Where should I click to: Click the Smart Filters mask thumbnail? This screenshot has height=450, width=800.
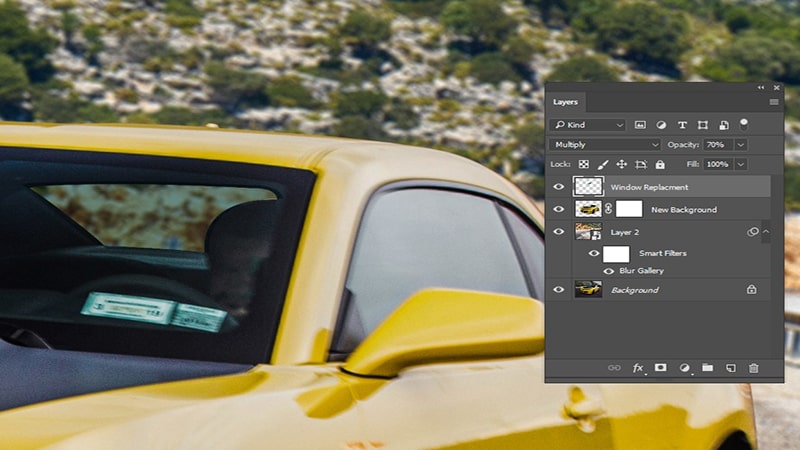coord(616,254)
